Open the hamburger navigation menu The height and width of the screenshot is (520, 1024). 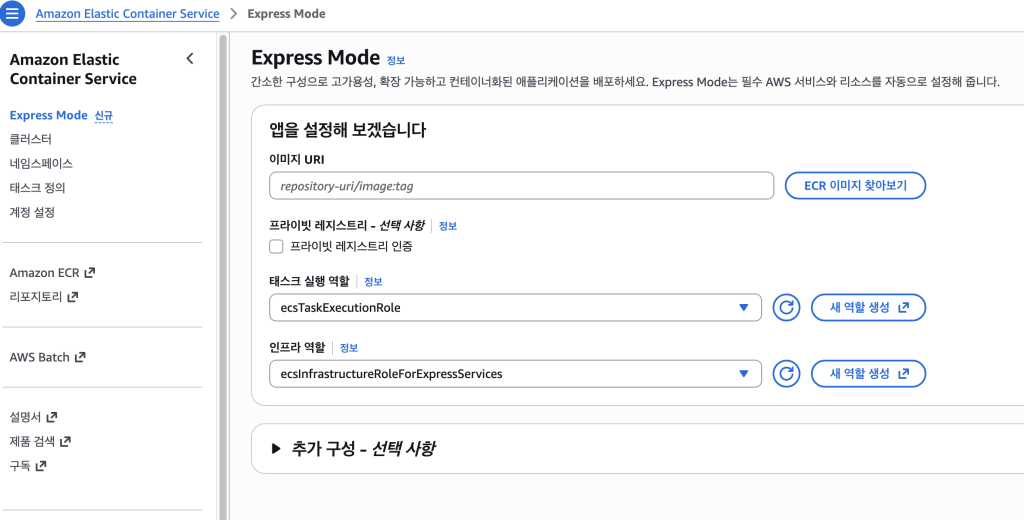[x=14, y=14]
